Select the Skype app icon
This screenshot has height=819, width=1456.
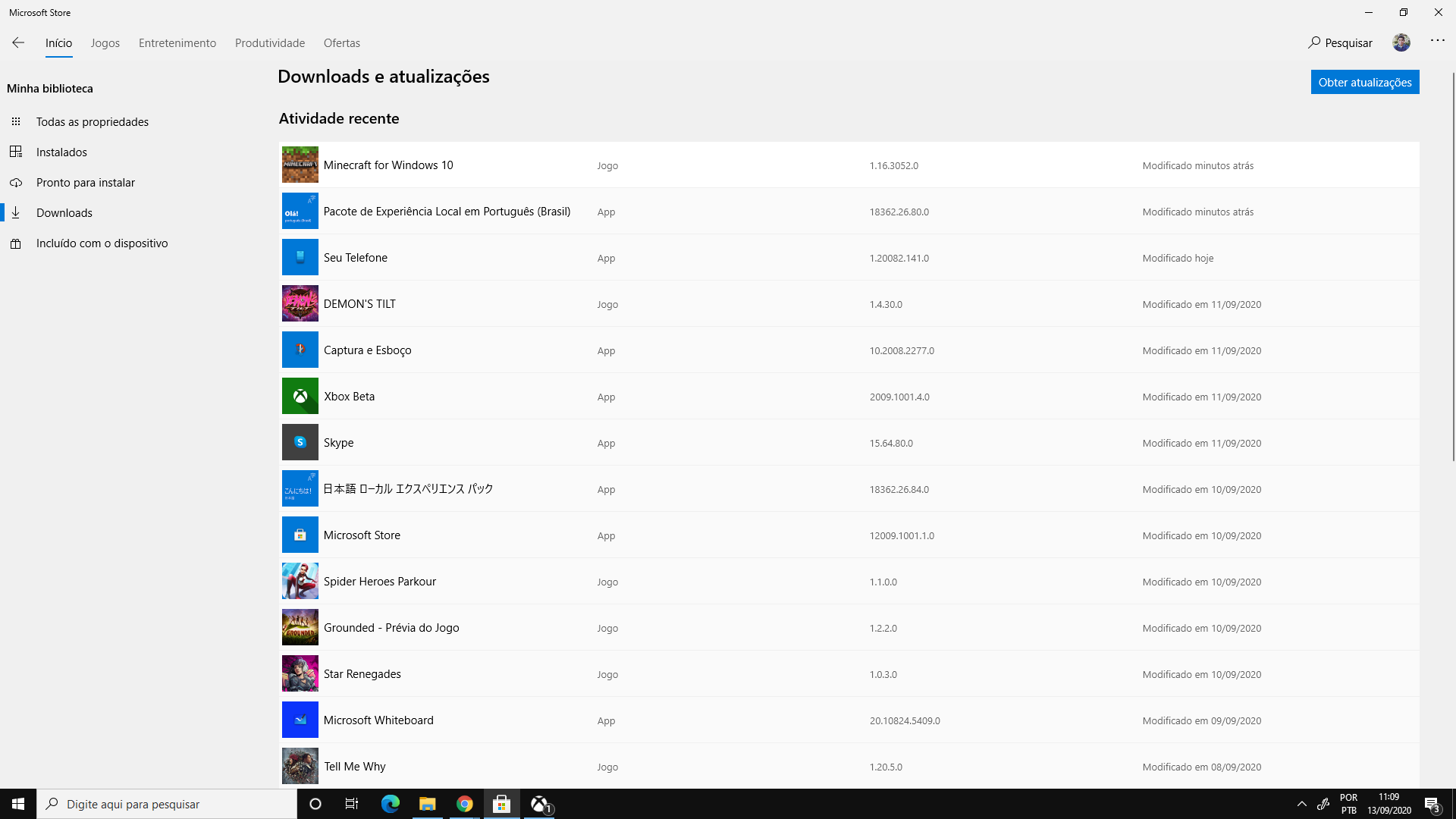click(x=299, y=442)
